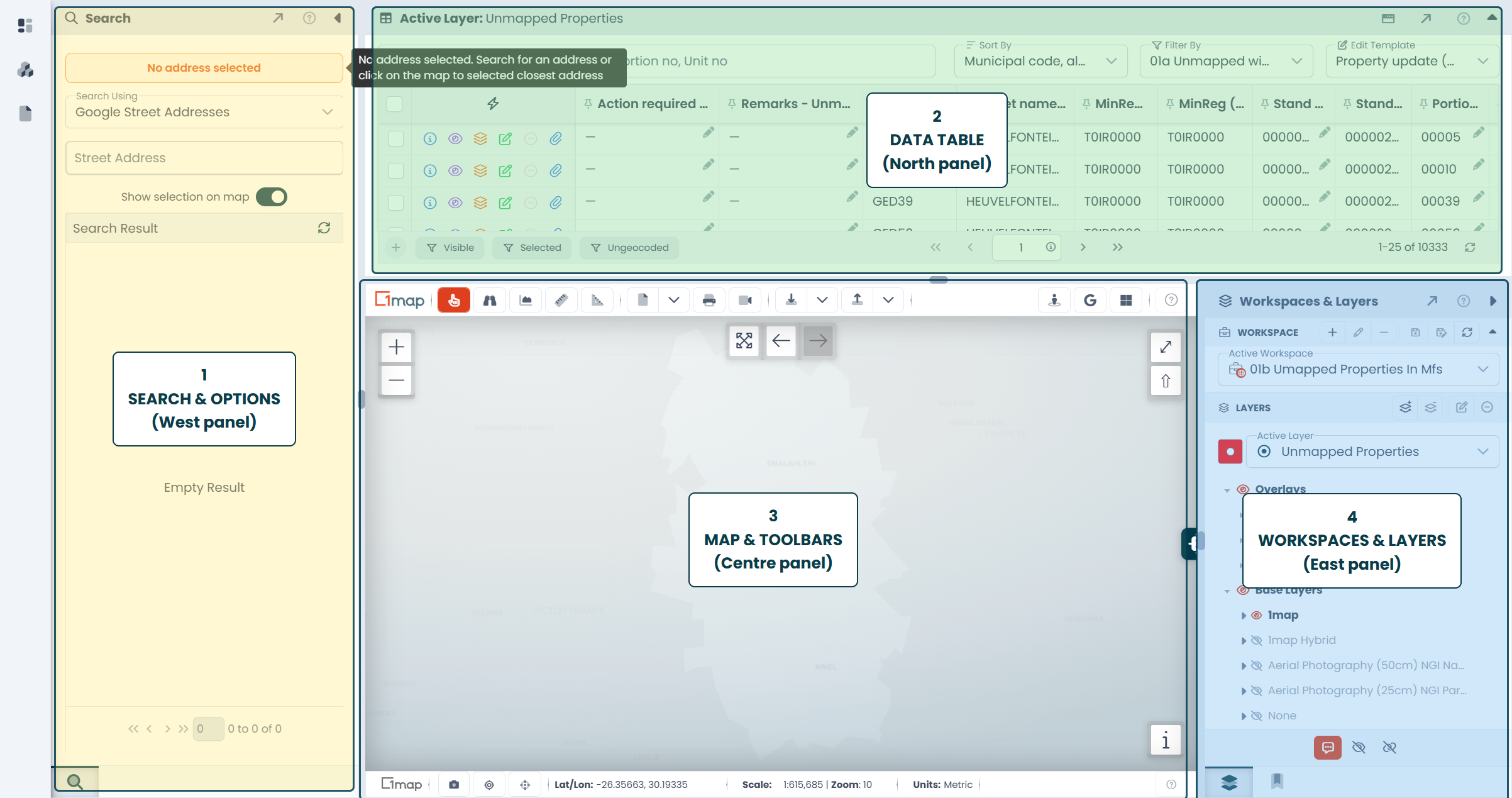The height and width of the screenshot is (798, 1512).
Task: Go to last page of data table
Action: coord(1117,248)
